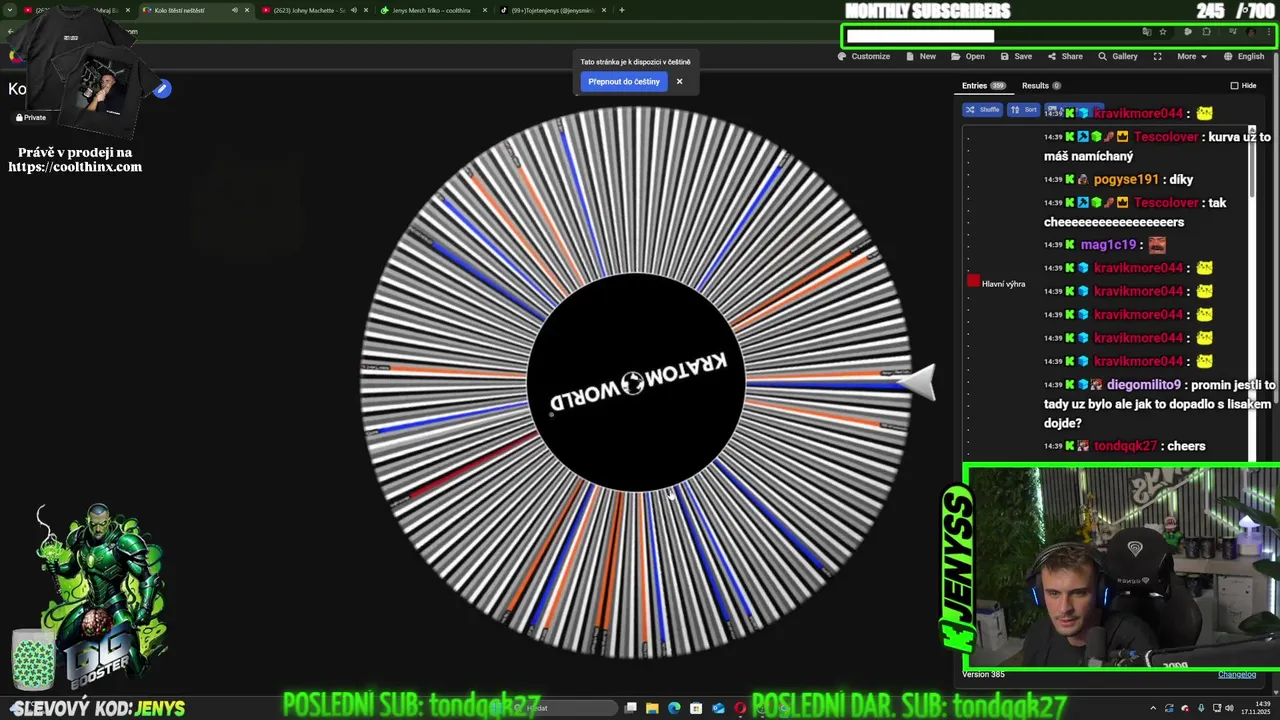The image size is (1280, 720).
Task: Open Opera browser from the taskbar
Action: (740, 708)
